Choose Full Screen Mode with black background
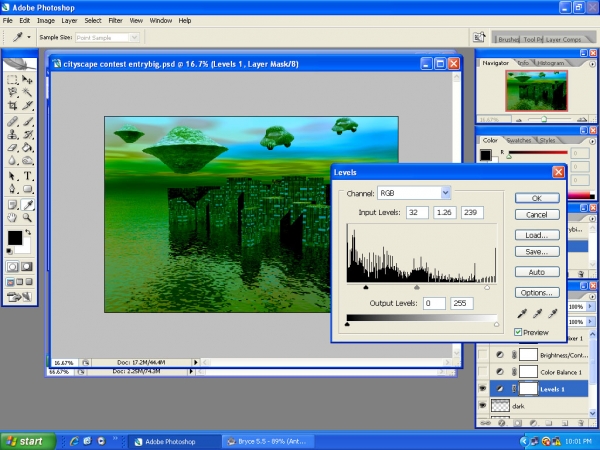The height and width of the screenshot is (450, 600). [29, 282]
